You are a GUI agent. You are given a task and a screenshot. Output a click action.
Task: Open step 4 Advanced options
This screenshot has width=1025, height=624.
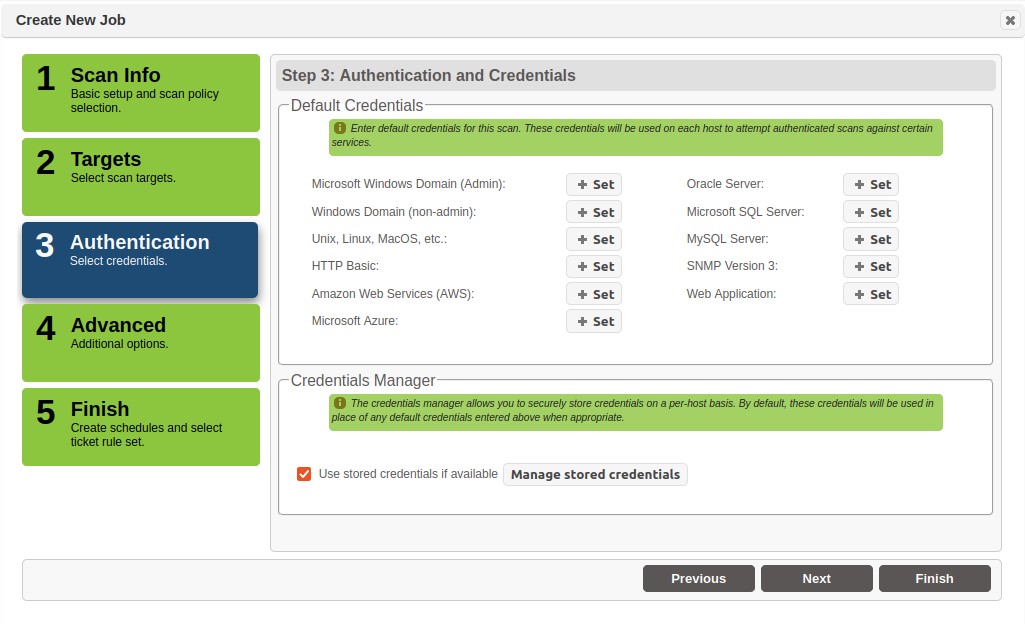click(141, 342)
